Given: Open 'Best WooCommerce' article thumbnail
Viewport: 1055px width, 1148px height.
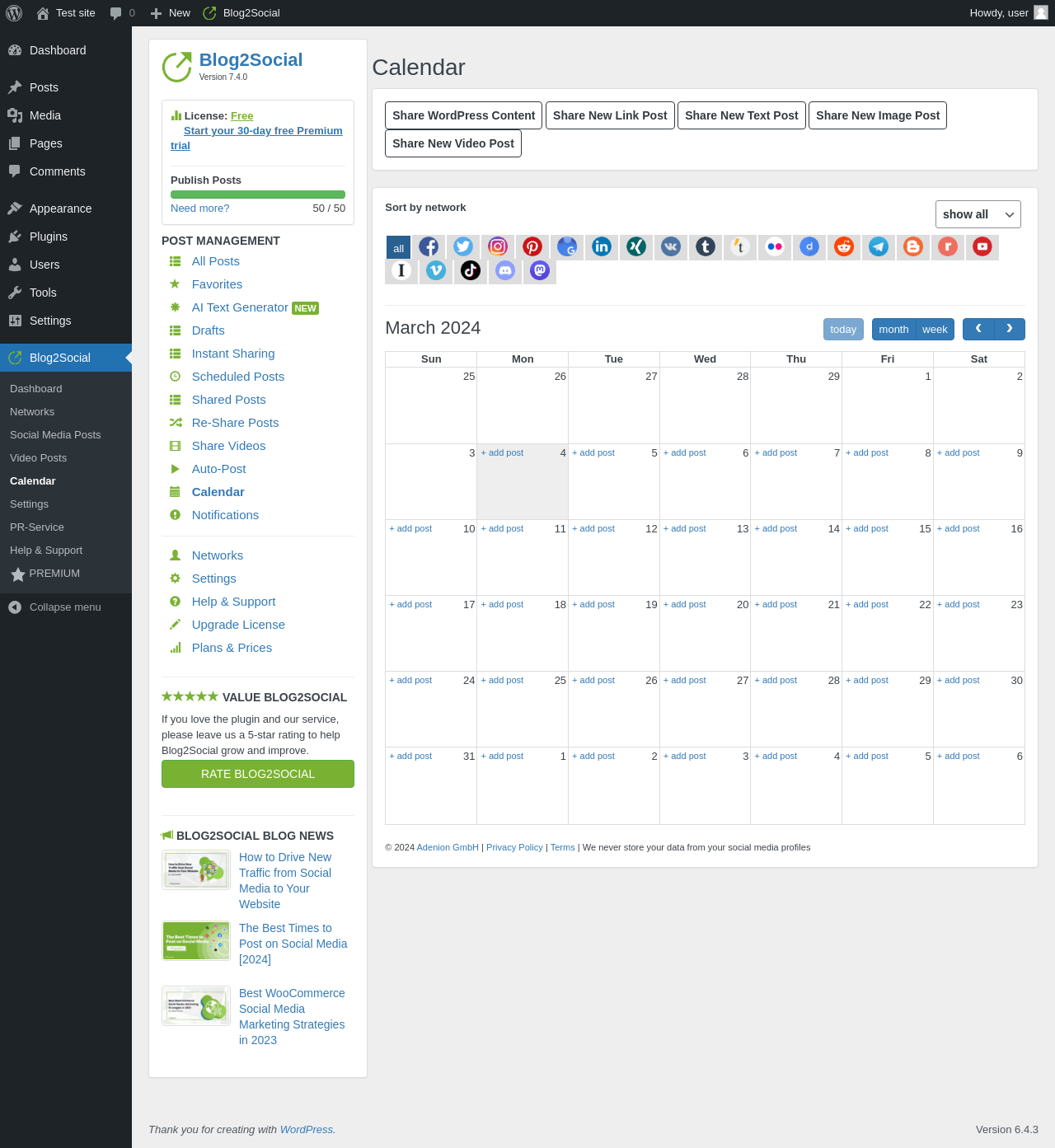Looking at the screenshot, I should coord(196,1006).
